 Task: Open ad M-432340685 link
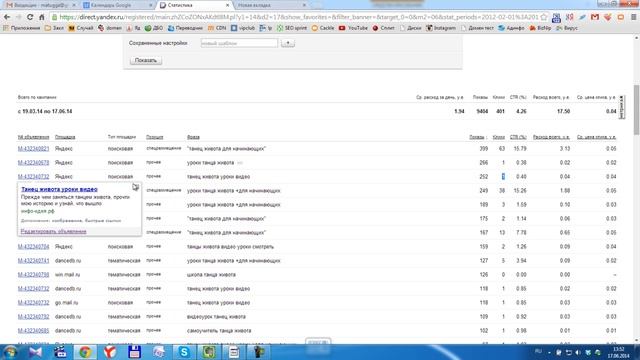click(x=33, y=331)
